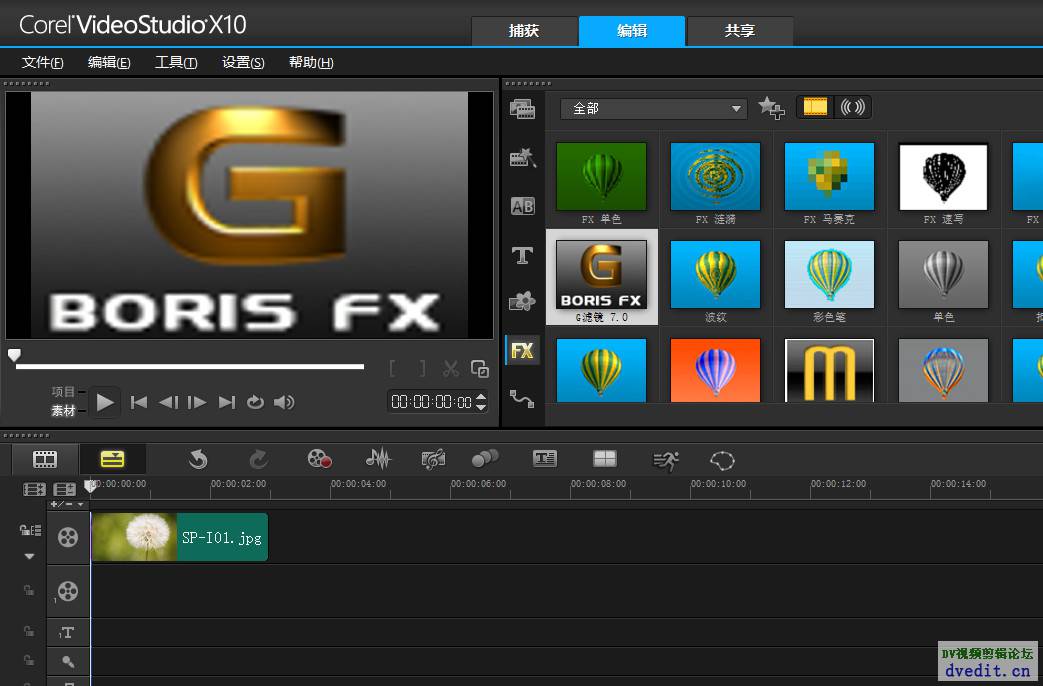
Task: Show video filters filmstrip toggle
Action: [815, 107]
